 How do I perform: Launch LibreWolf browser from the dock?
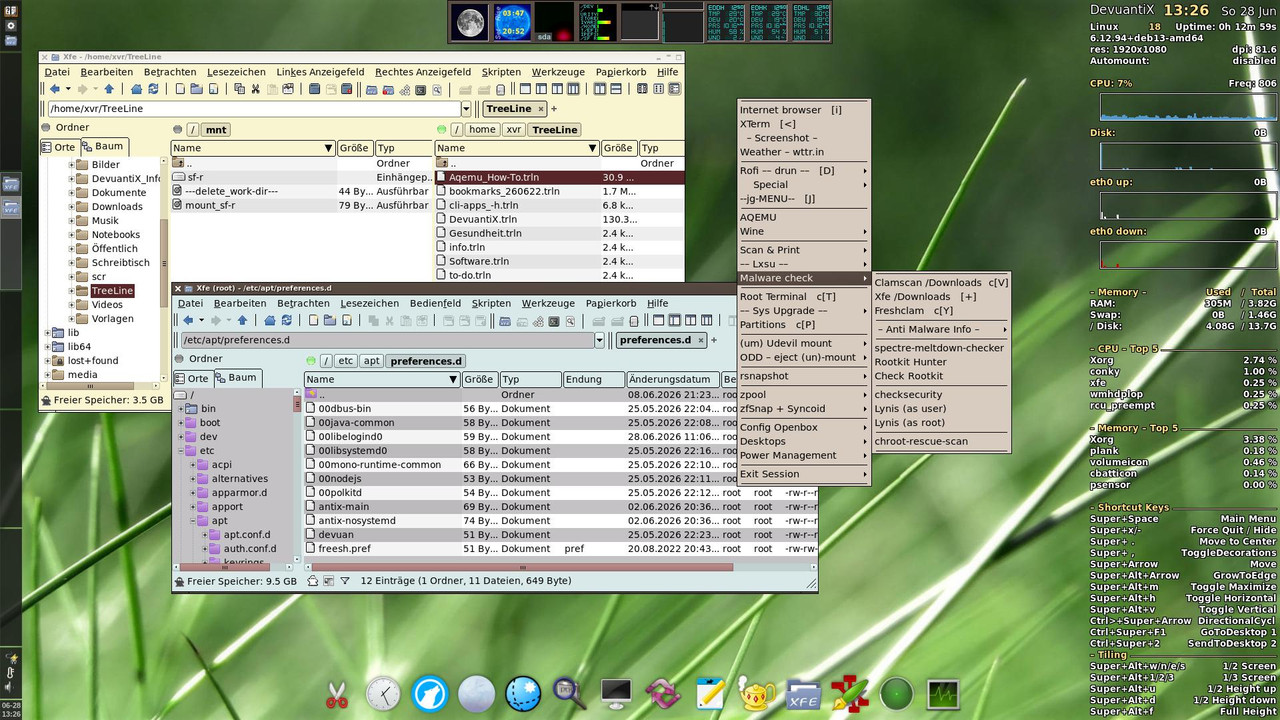430,693
